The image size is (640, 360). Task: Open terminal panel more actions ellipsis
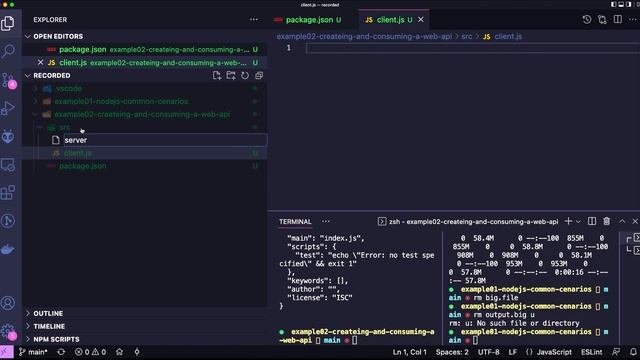coord(325,221)
